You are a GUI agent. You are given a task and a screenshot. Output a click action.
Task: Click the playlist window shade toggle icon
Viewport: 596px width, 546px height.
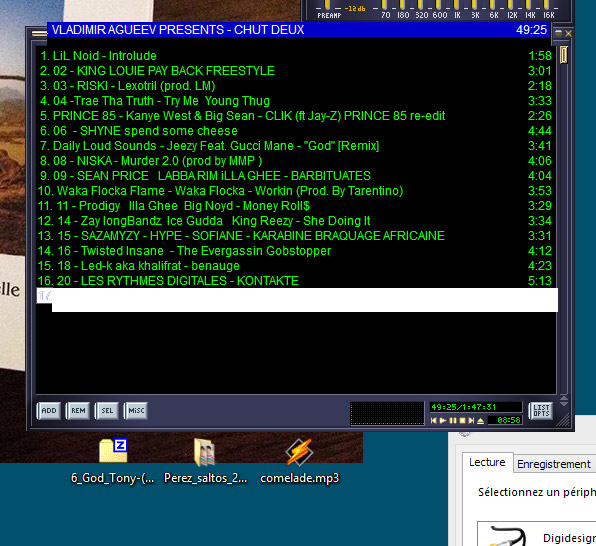tap(559, 33)
